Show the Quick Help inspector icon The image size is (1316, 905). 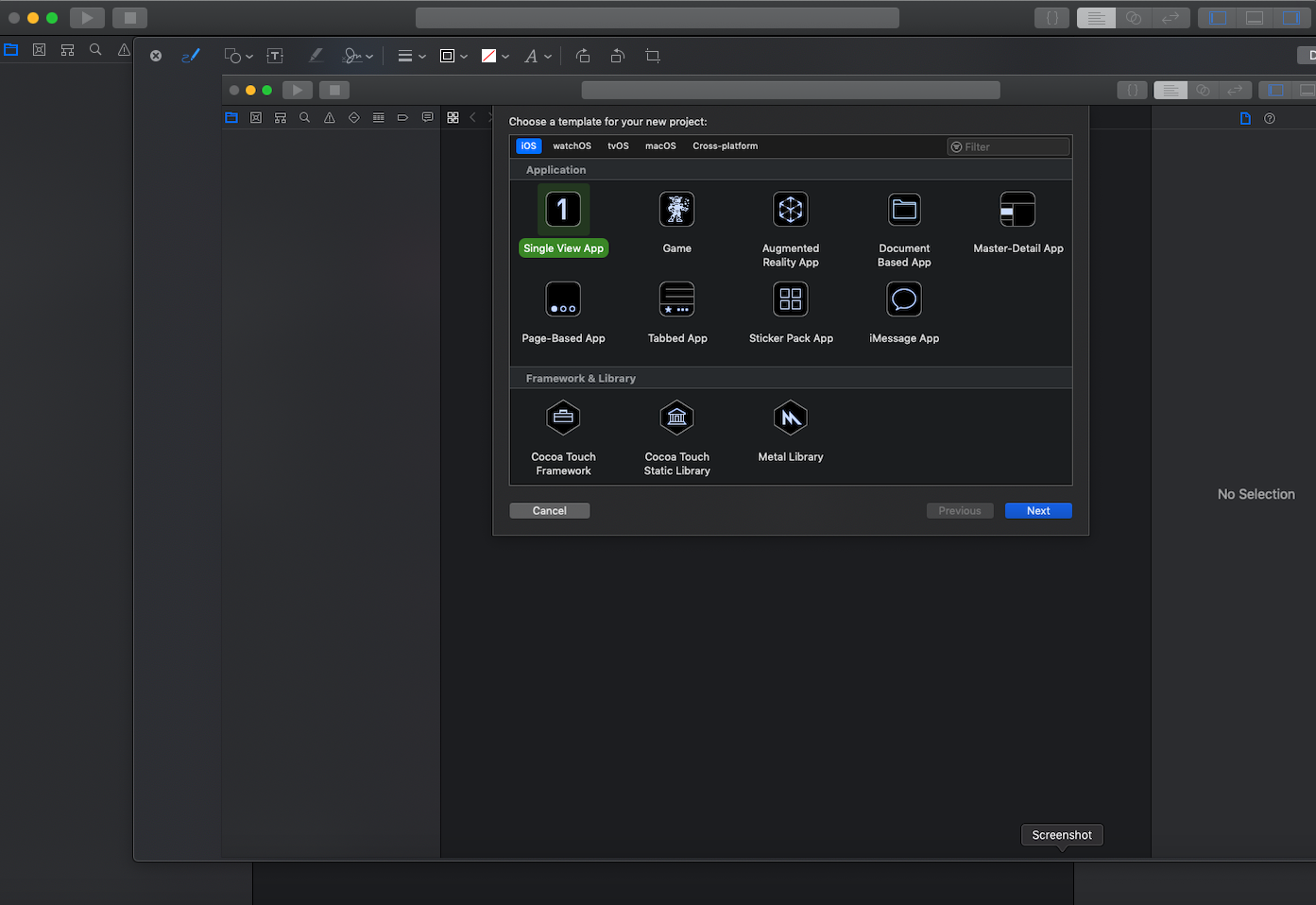pos(1270,118)
